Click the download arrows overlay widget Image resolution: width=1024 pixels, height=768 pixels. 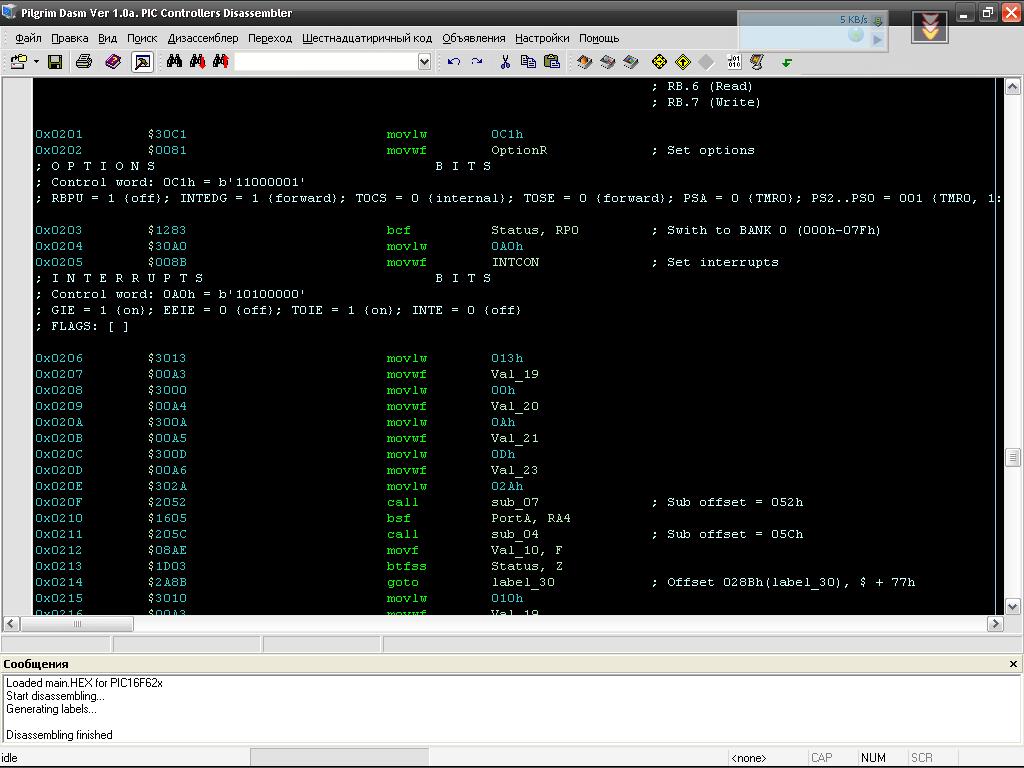point(930,27)
